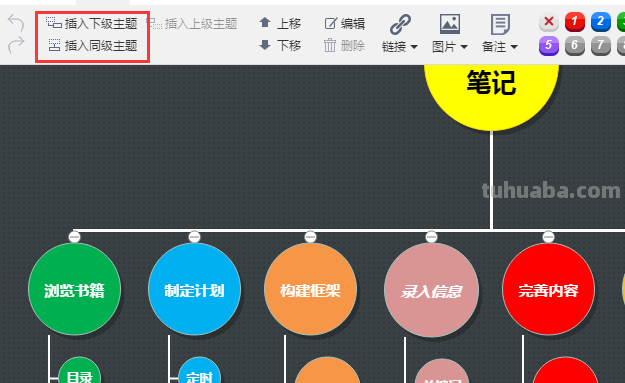Collapse the 构建框架 branch

[x=311, y=237]
